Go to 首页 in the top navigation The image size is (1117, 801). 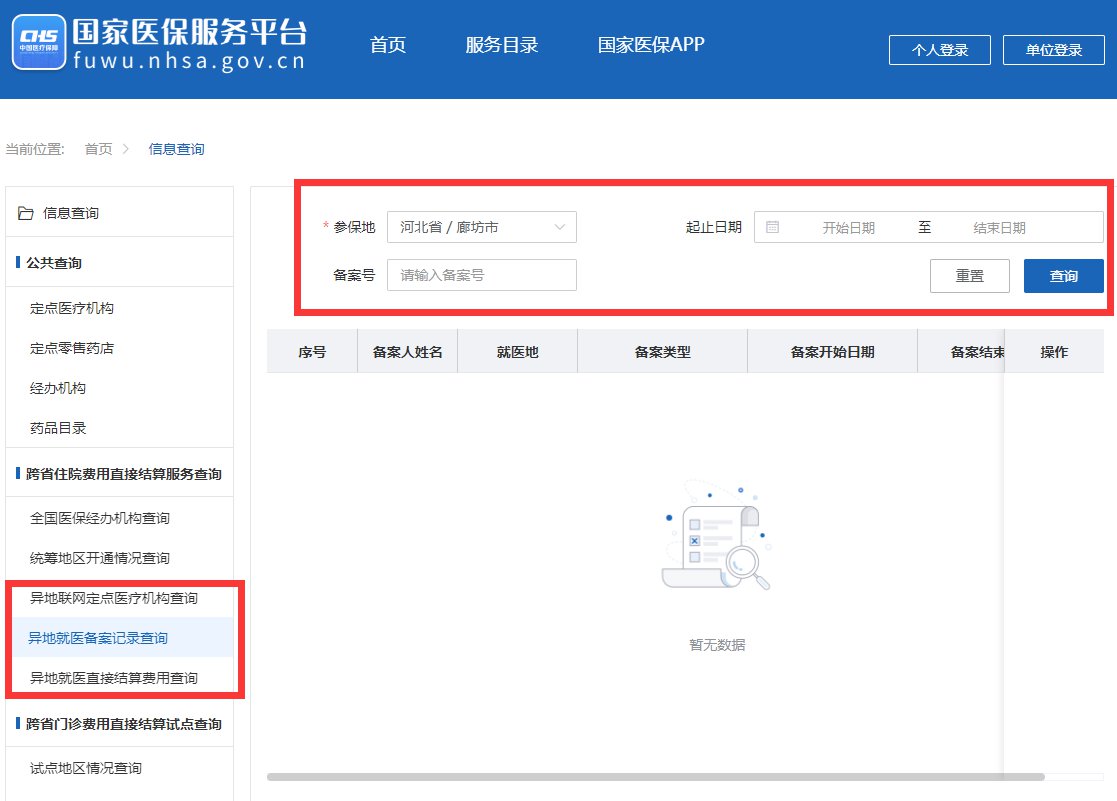(x=388, y=45)
